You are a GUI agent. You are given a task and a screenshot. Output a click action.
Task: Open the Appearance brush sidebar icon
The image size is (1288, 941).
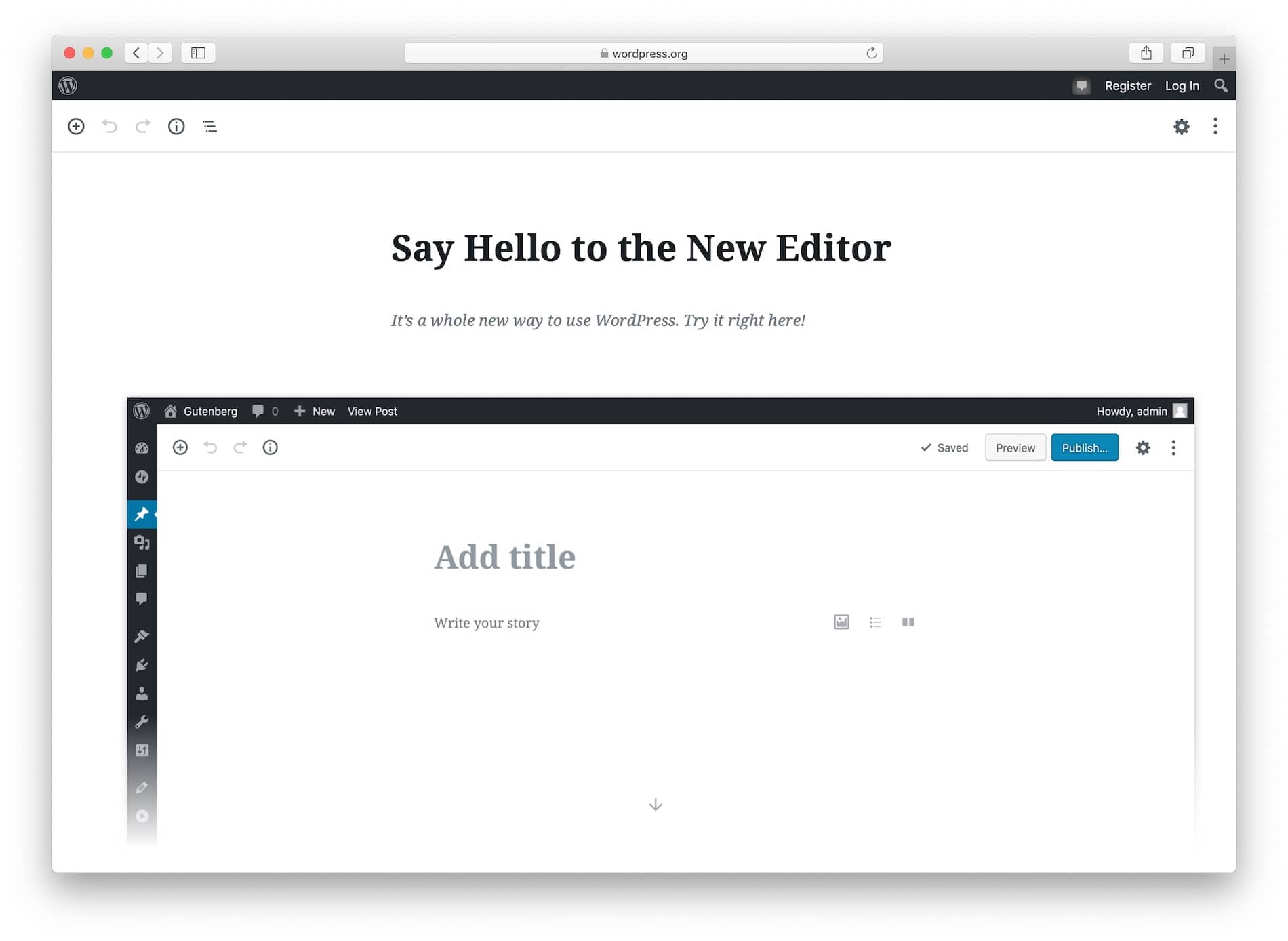[142, 636]
